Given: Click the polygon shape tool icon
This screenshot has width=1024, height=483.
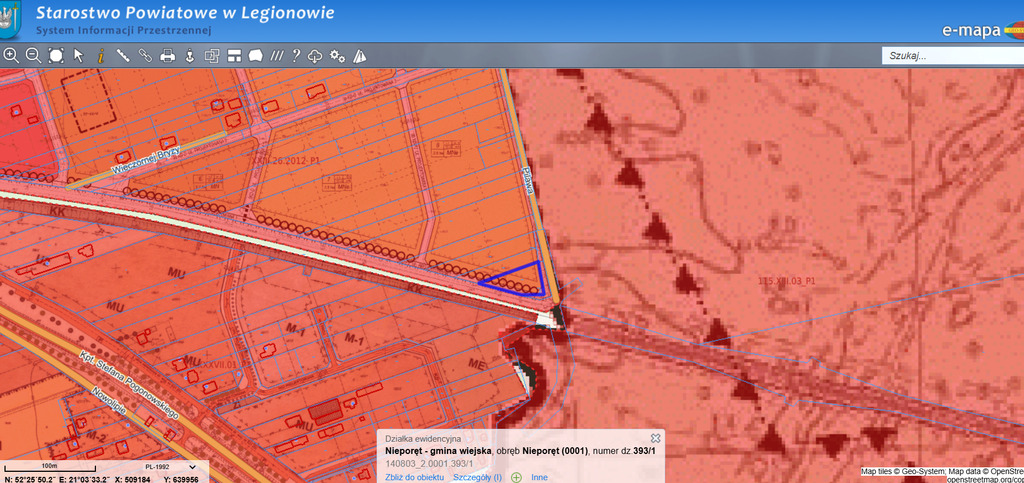Looking at the screenshot, I should coord(255,56).
